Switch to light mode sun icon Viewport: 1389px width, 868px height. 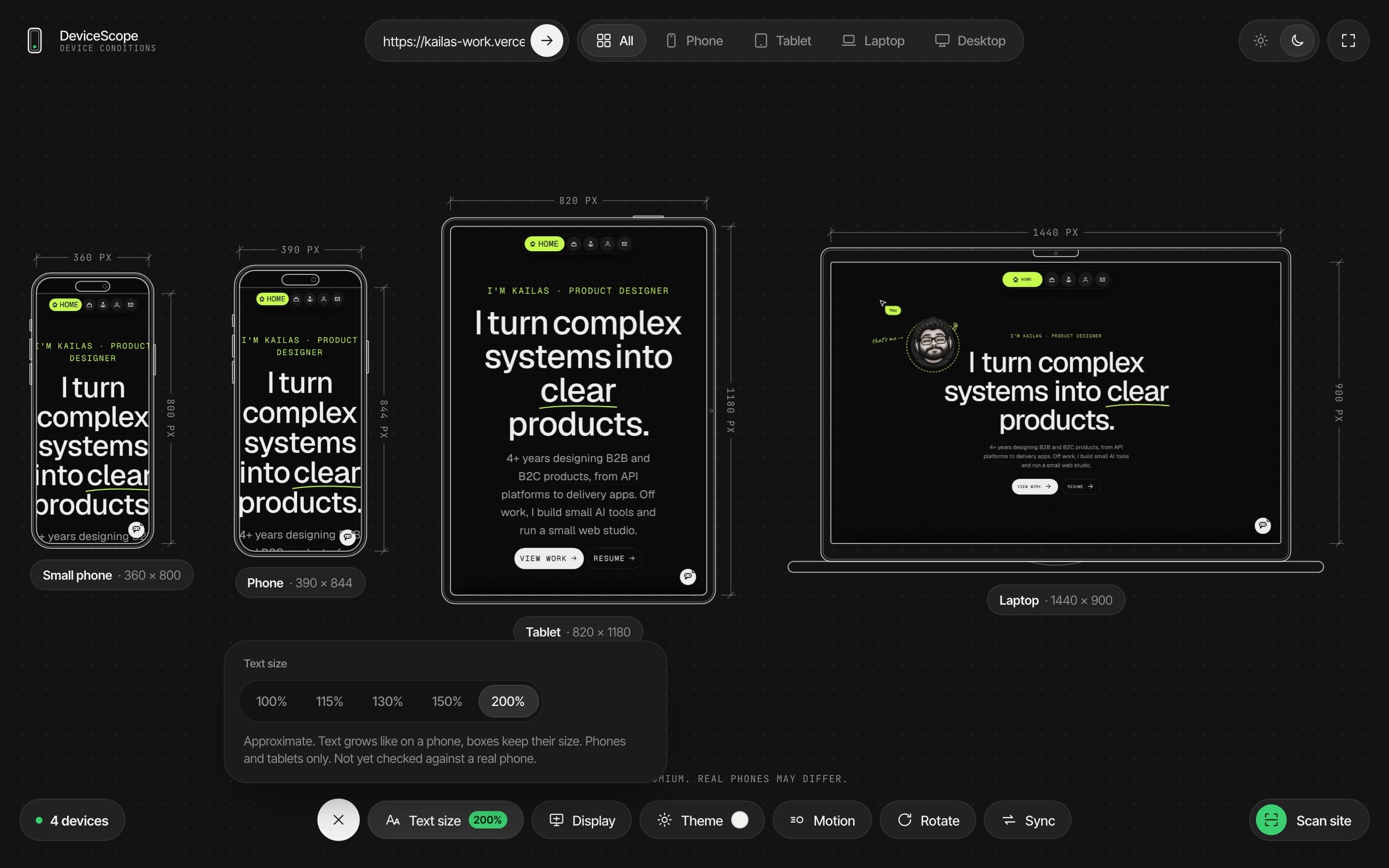coord(1260,40)
